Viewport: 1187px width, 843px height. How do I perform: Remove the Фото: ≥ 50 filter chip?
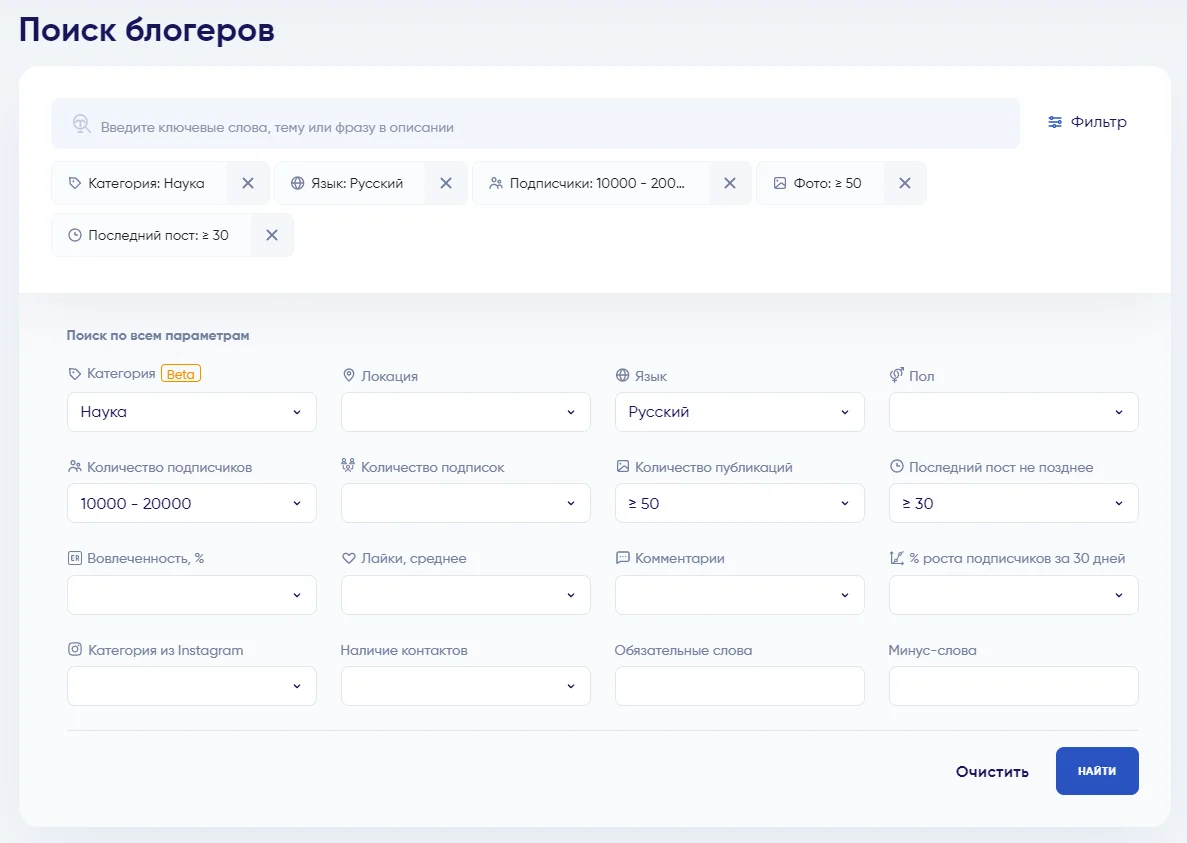click(x=904, y=183)
